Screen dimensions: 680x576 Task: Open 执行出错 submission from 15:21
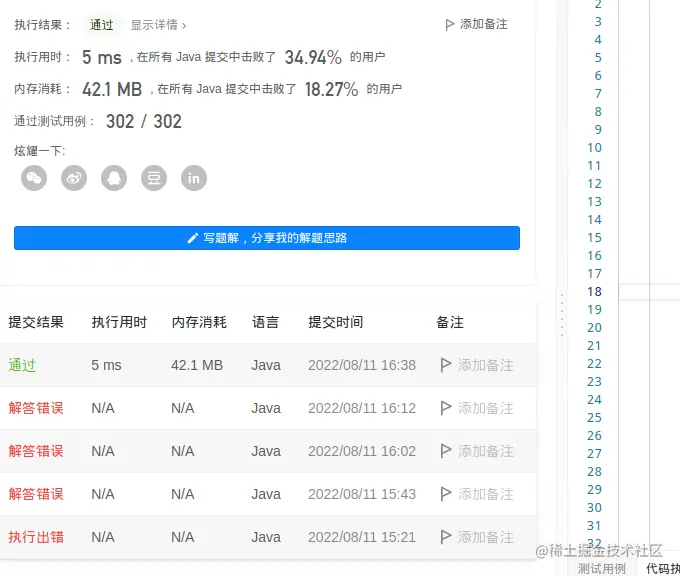(x=36, y=537)
